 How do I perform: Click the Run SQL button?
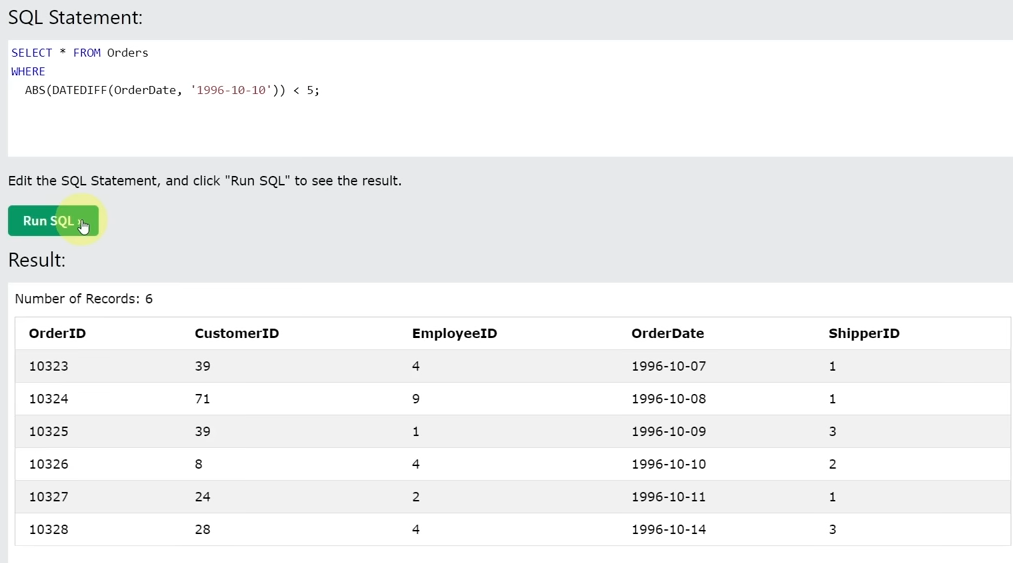tap(53, 220)
